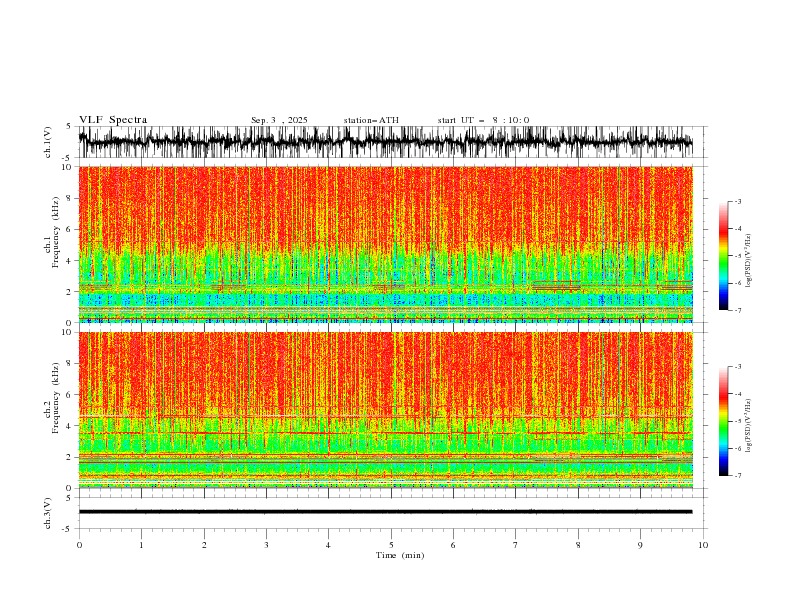Click the ch.1 PSD color scale bar

pyautogui.click(x=723, y=256)
